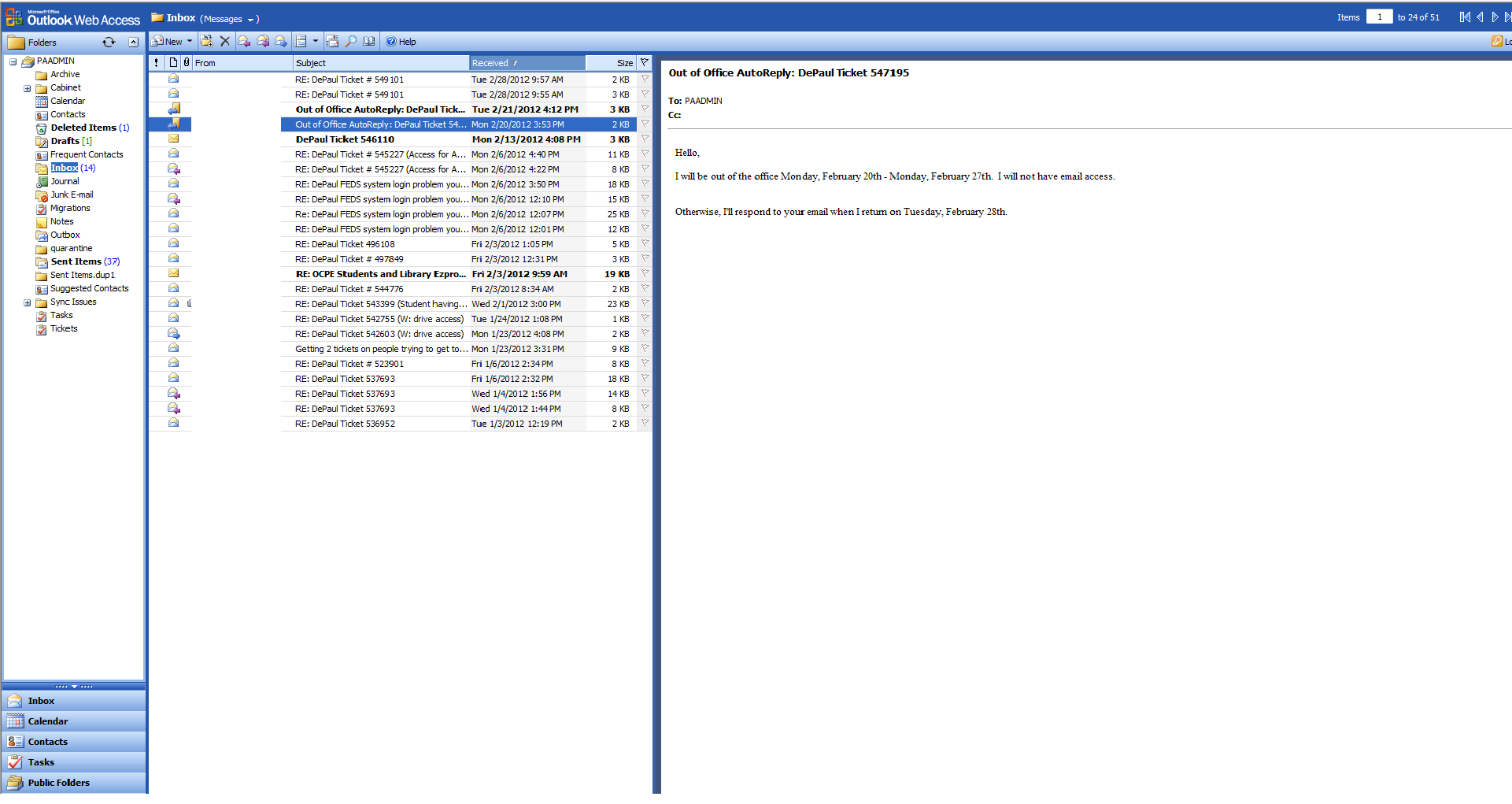Open the Sent Items folder
Image resolution: width=1512 pixels, height=804 pixels.
click(76, 261)
